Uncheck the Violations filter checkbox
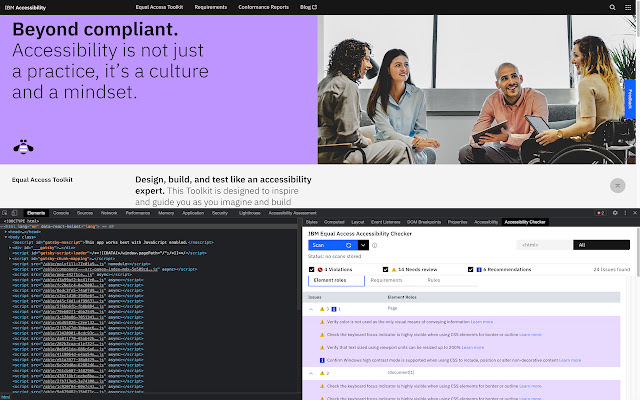Viewport: 640px width, 400px height. tap(312, 270)
